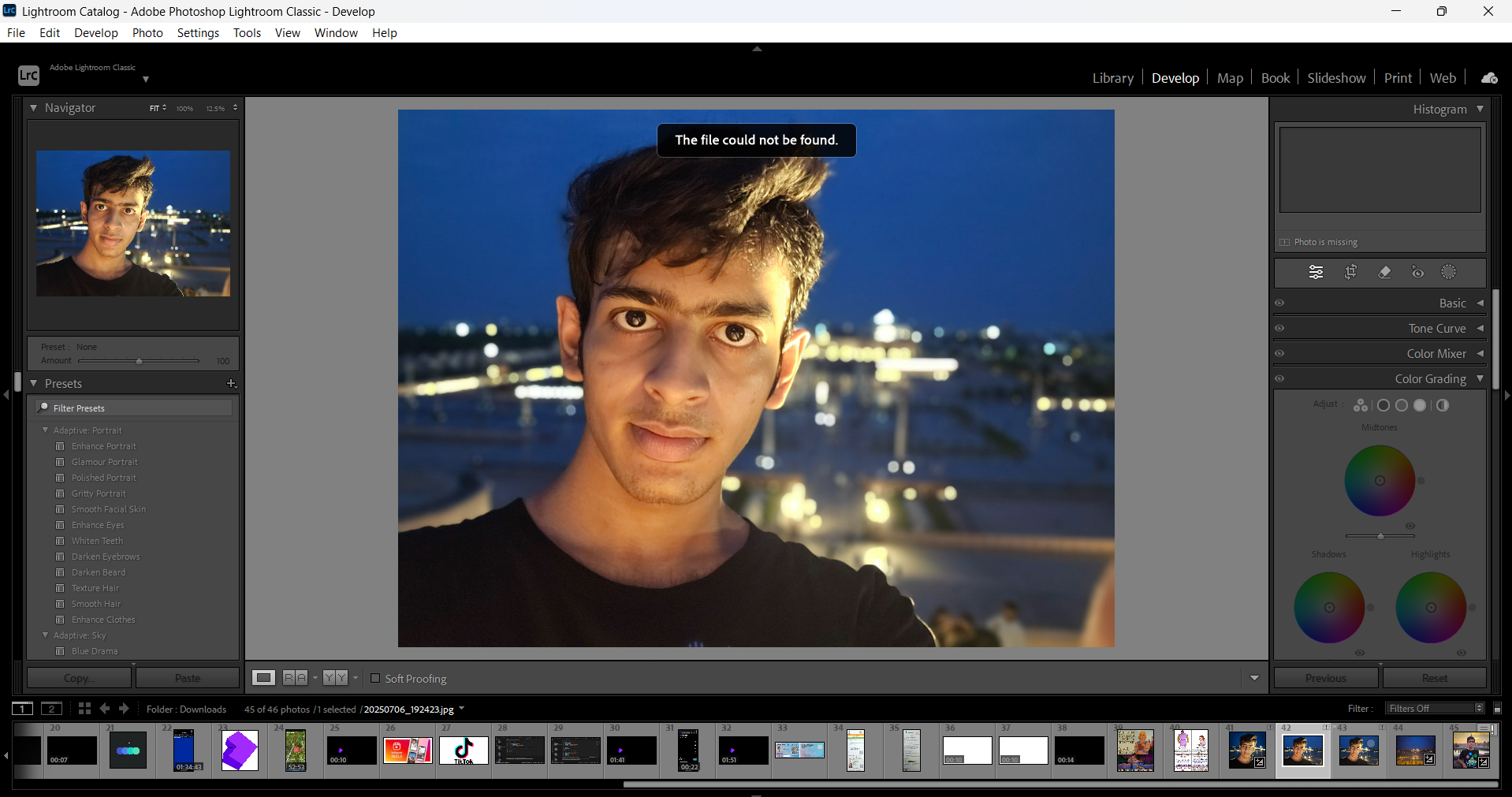Click the Filter Presets search field
This screenshot has height=797, width=1512.
(134, 408)
